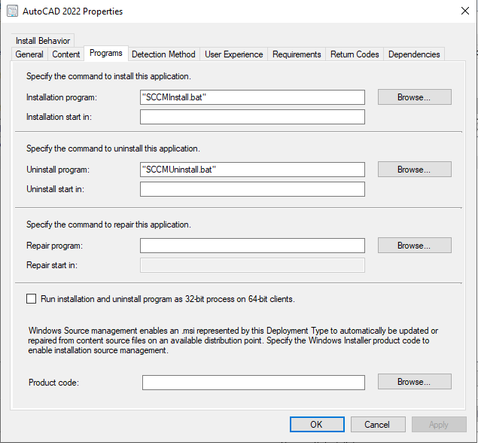Click 'Specify the command to install this application.'

tap(109, 76)
